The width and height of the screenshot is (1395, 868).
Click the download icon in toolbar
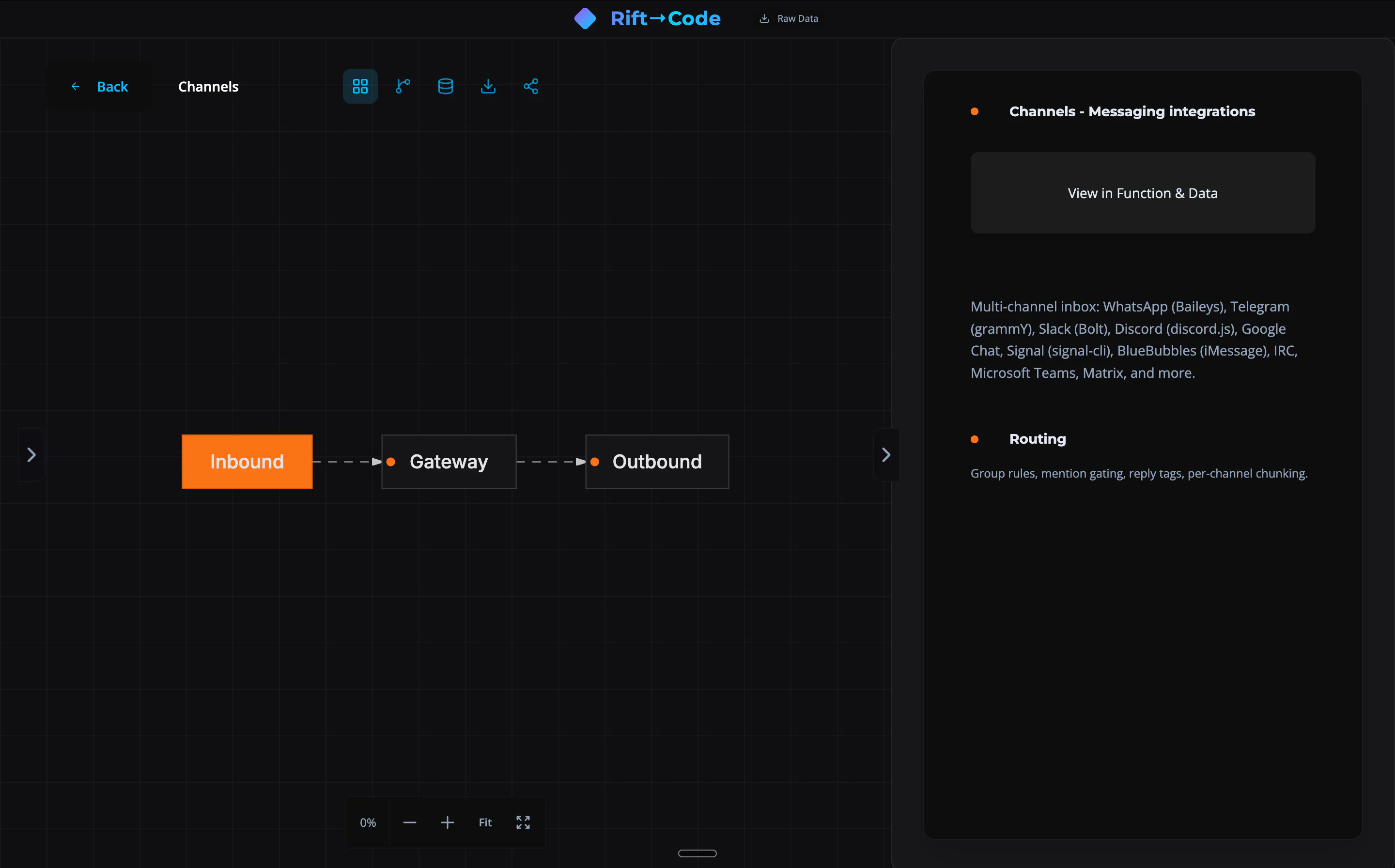coord(488,86)
